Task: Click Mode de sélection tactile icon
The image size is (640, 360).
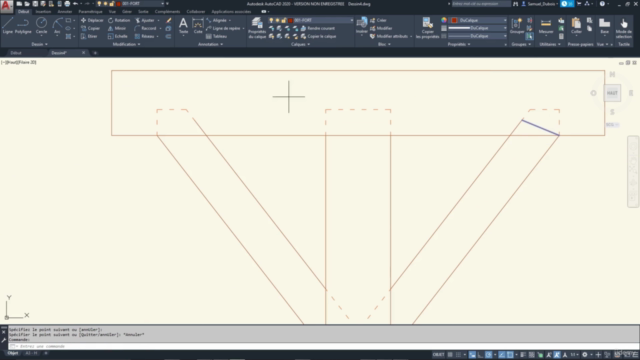Action: 623,28
